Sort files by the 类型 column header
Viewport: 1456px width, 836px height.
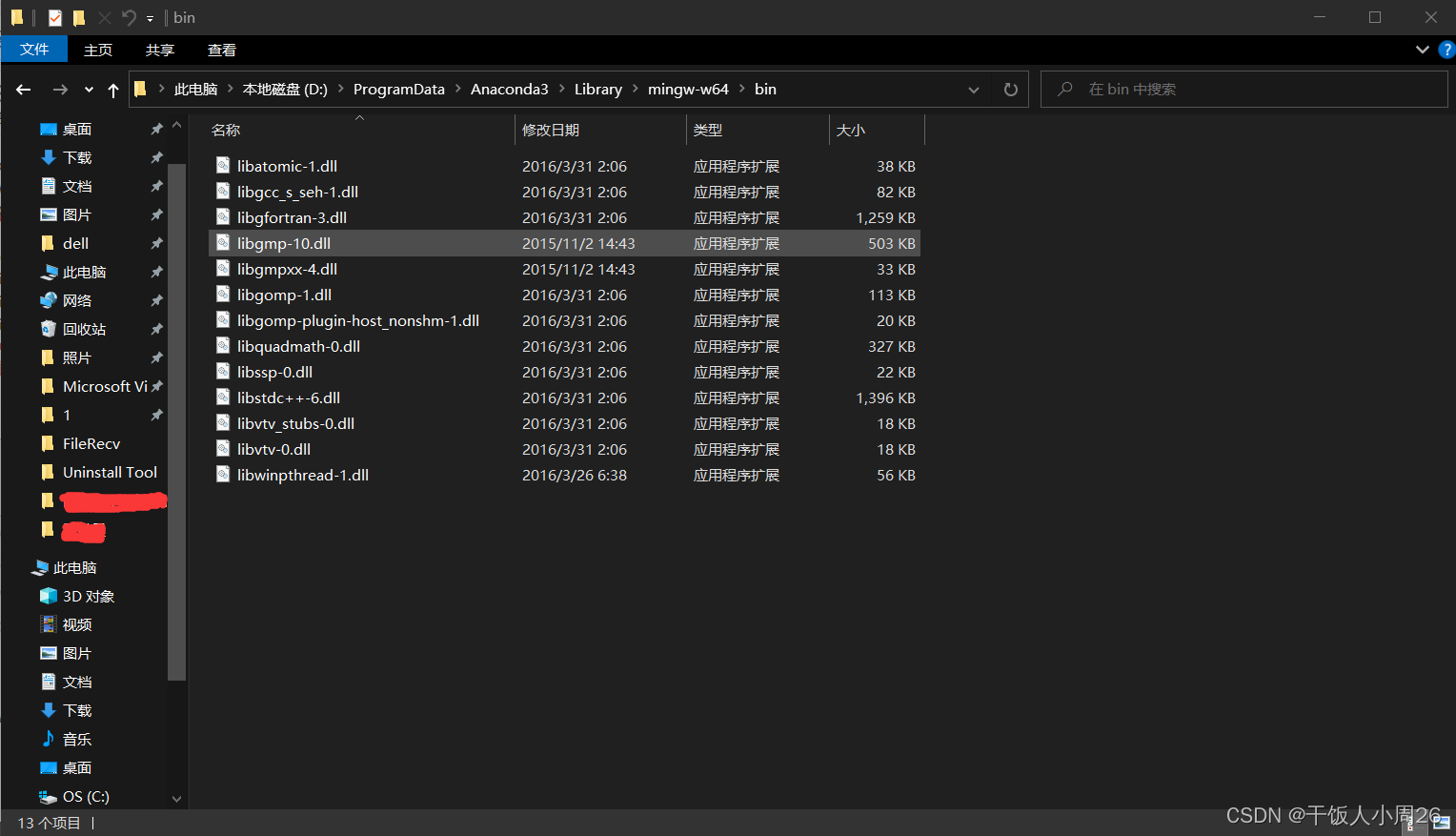[x=758, y=130]
